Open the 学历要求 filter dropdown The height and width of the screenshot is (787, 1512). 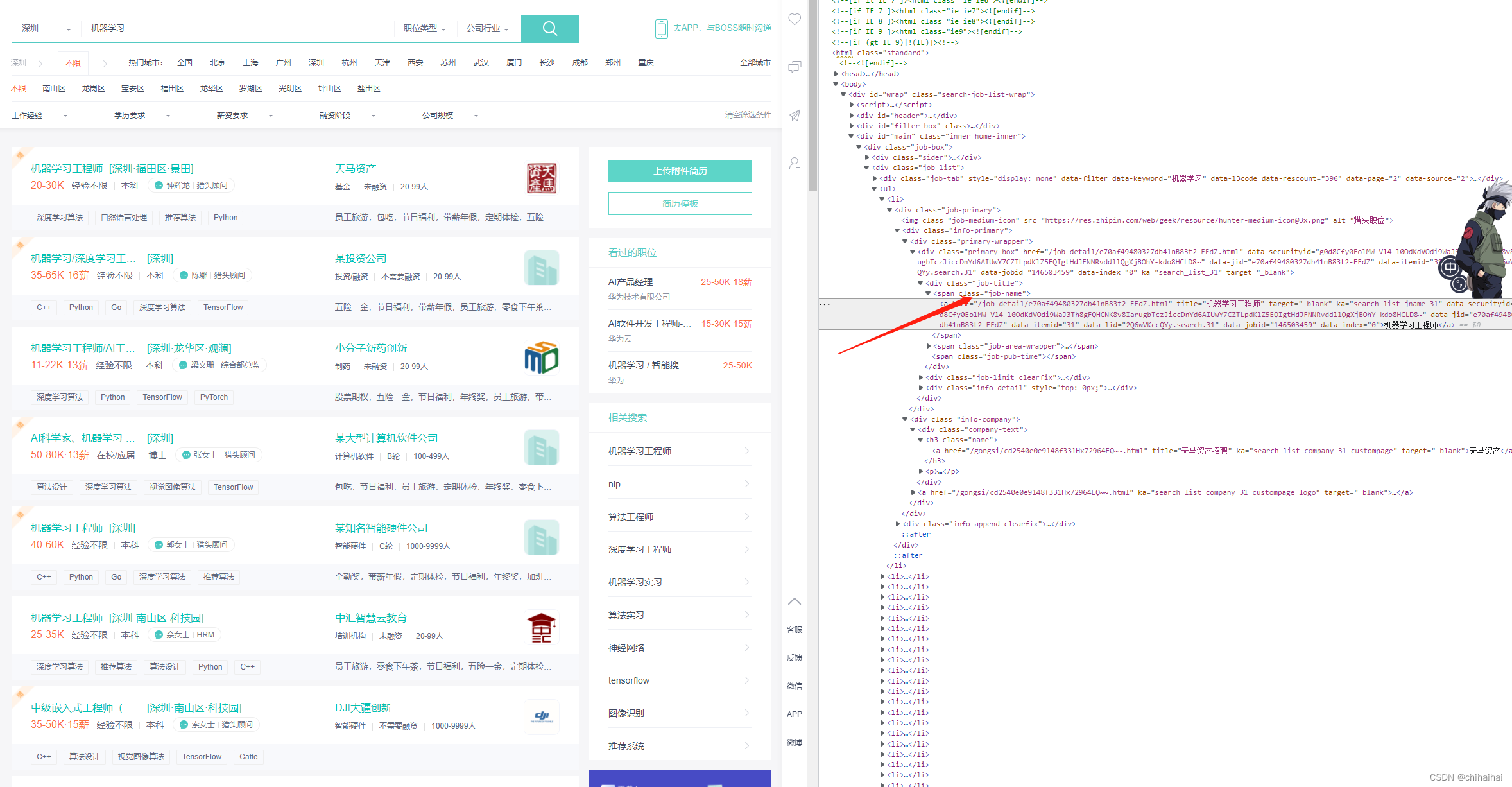coord(142,116)
